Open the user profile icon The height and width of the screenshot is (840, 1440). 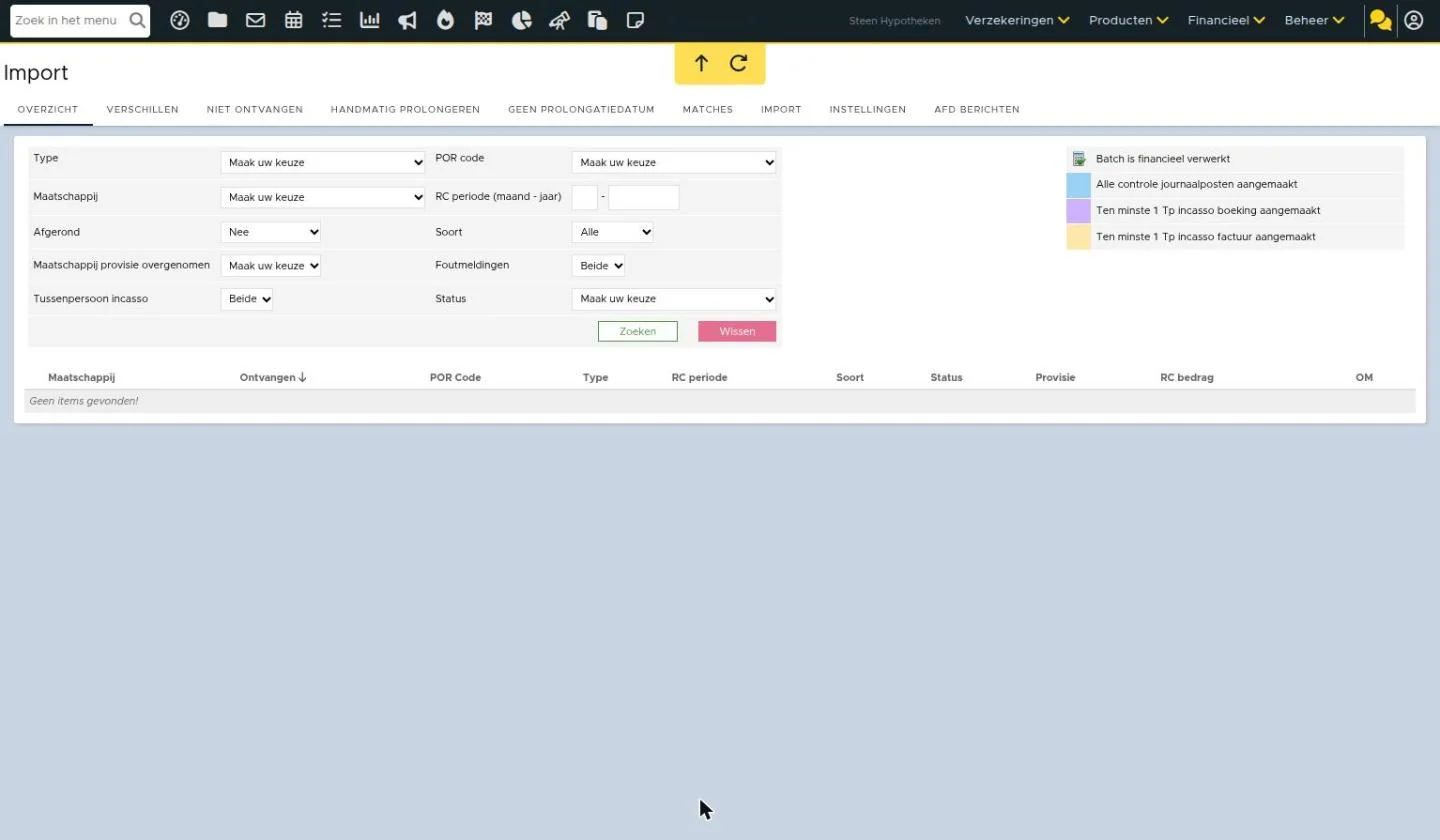pyautogui.click(x=1414, y=20)
